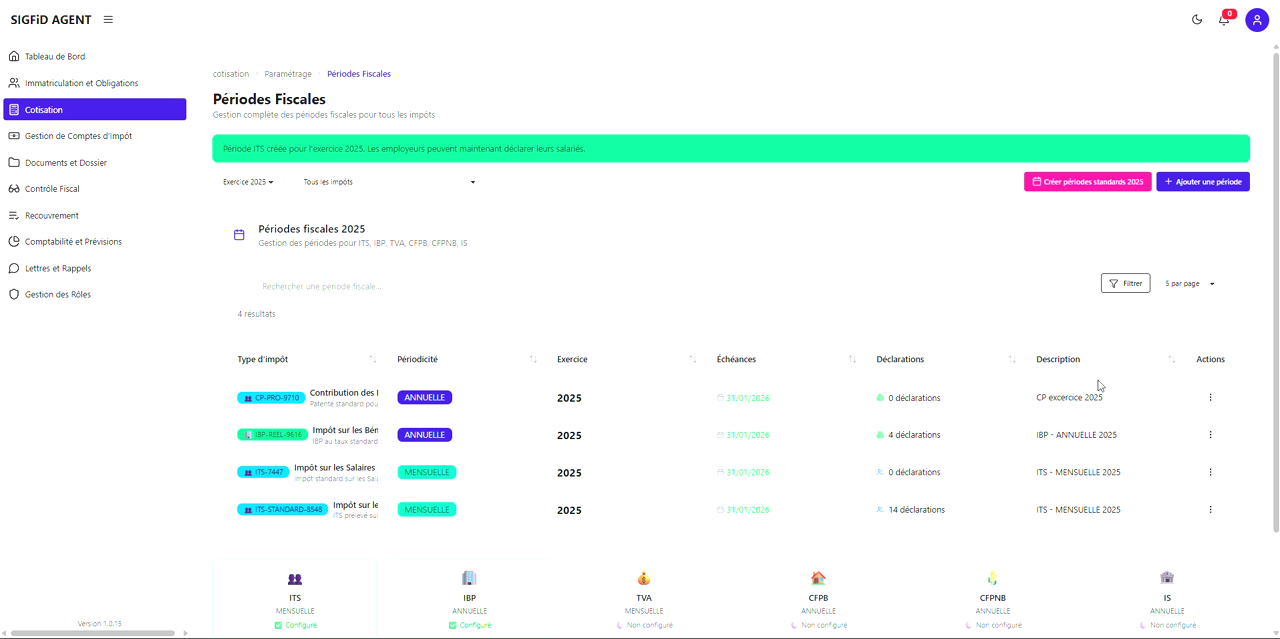Toggle dark mode moon icon
This screenshot has height=639, width=1280.
click(1197, 20)
